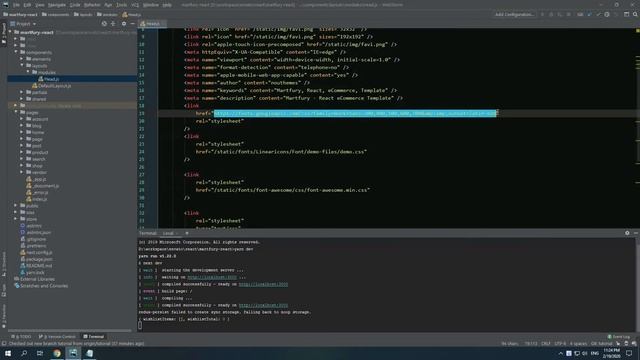Expand the partials folder
The width and height of the screenshot is (640, 360).
(22, 92)
